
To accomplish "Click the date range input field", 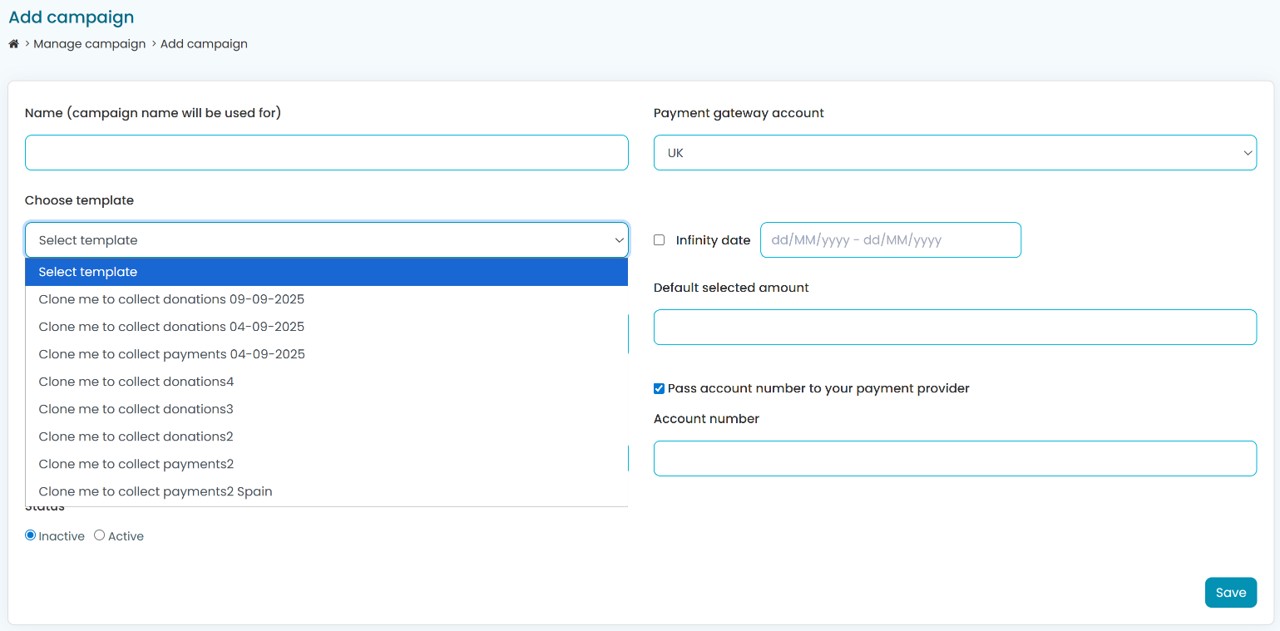I will click(x=890, y=240).
